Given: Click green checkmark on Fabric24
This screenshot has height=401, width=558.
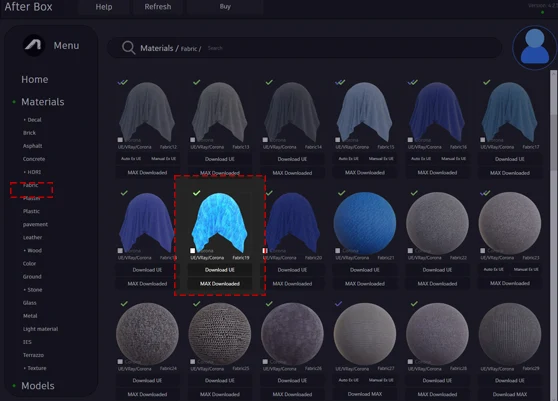Looking at the screenshot, I should pos(124,304).
